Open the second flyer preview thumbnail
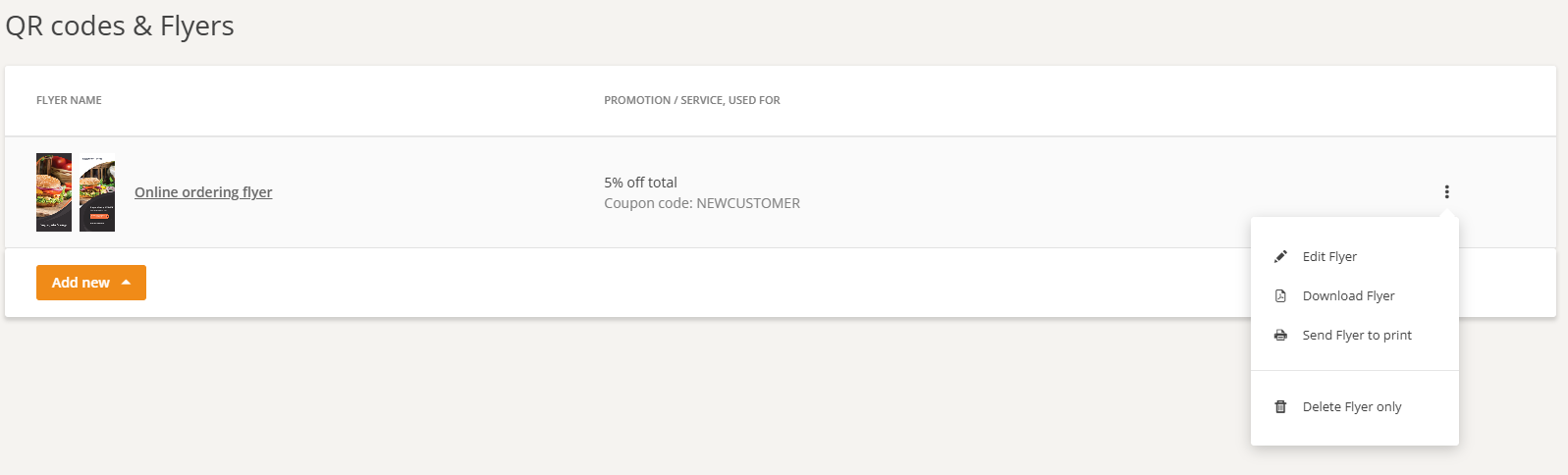This screenshot has width=1568, height=475. click(97, 192)
